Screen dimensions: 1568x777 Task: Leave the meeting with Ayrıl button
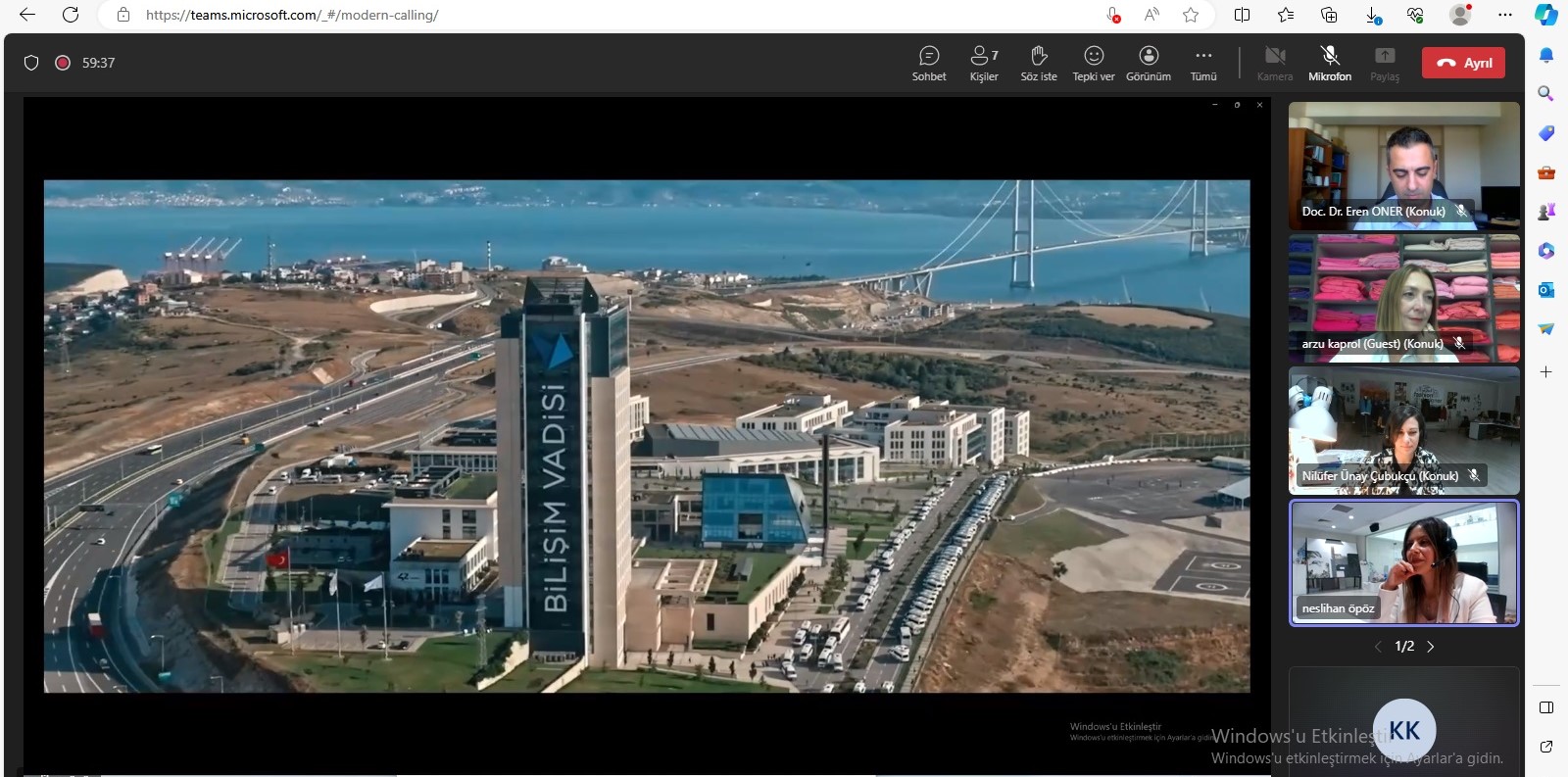(1463, 63)
